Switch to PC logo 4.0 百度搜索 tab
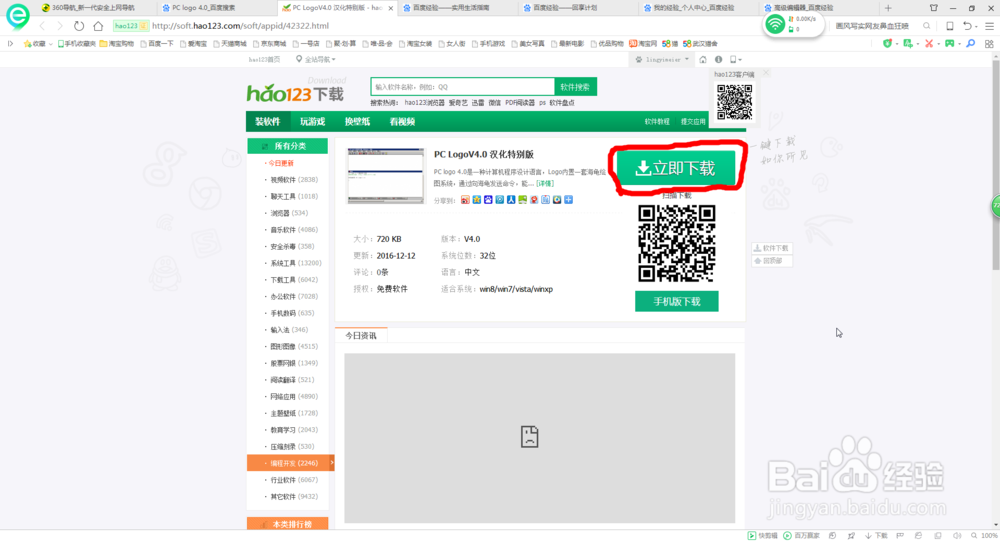1000x542 pixels. 203,8
